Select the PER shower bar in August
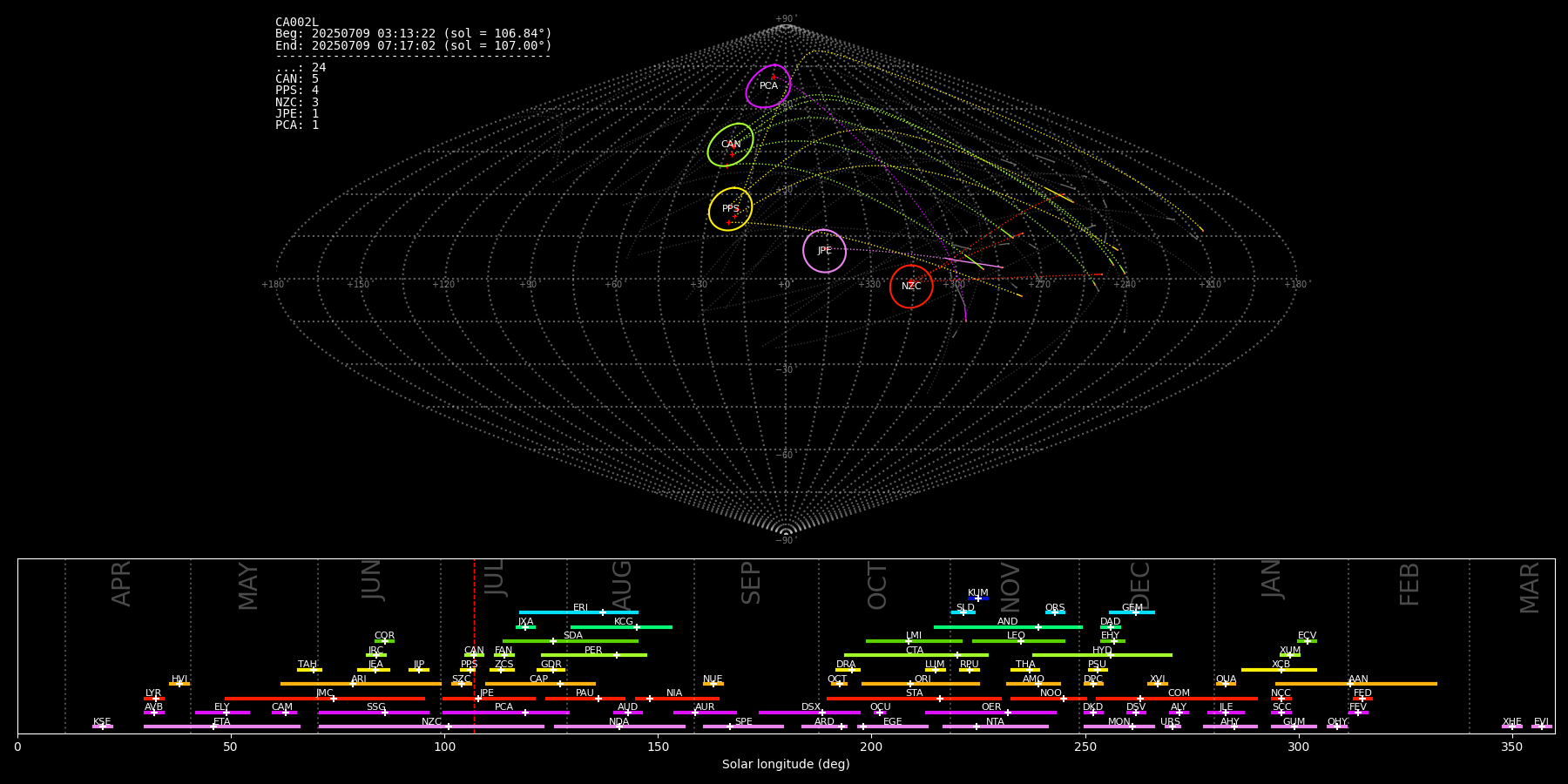The height and width of the screenshot is (784, 1568). coord(594,655)
